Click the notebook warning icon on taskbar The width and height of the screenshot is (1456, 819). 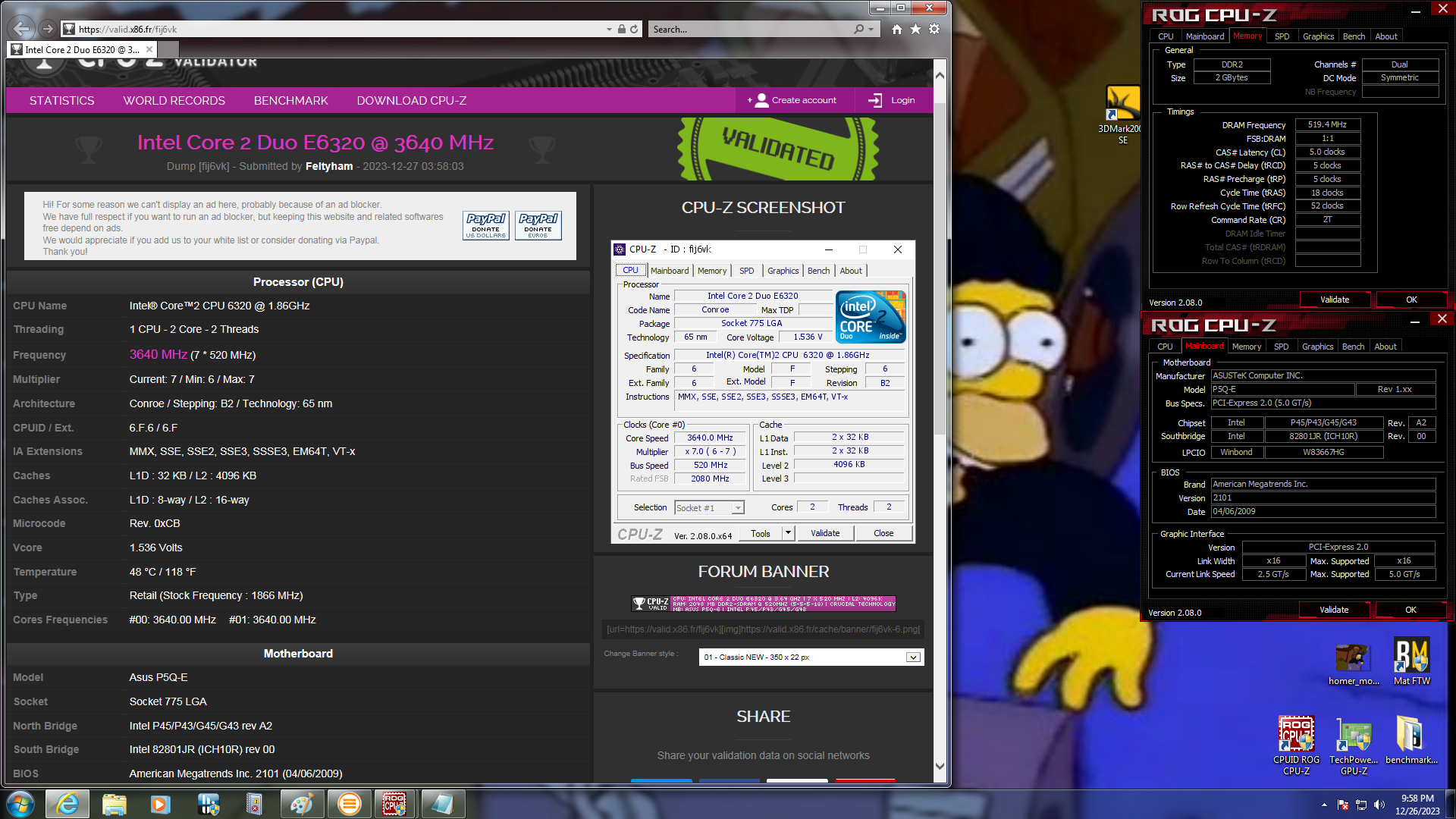coord(254,804)
